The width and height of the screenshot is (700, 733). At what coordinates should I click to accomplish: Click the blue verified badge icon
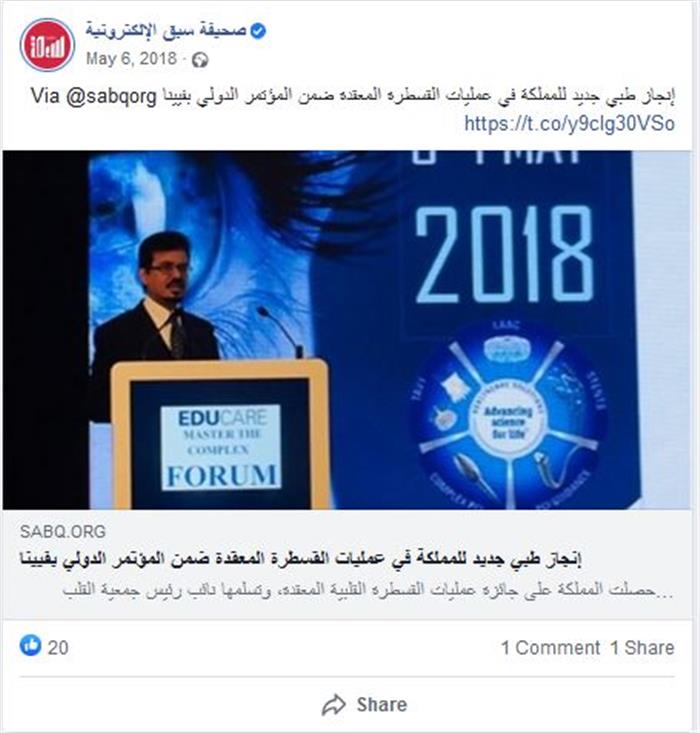click(258, 31)
